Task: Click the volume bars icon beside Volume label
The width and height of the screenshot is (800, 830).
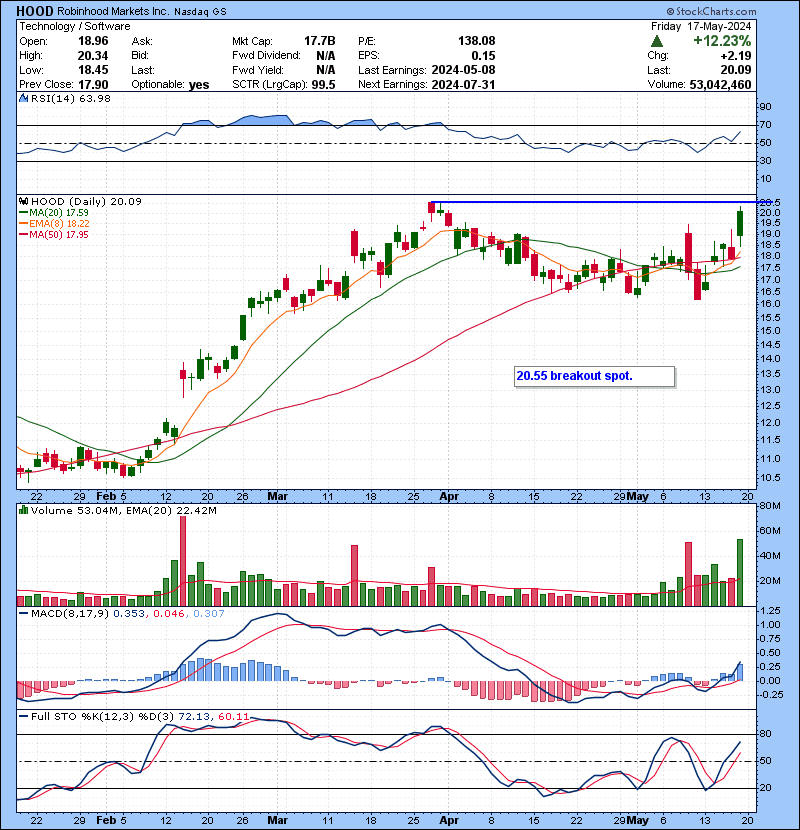Action: click(23, 510)
